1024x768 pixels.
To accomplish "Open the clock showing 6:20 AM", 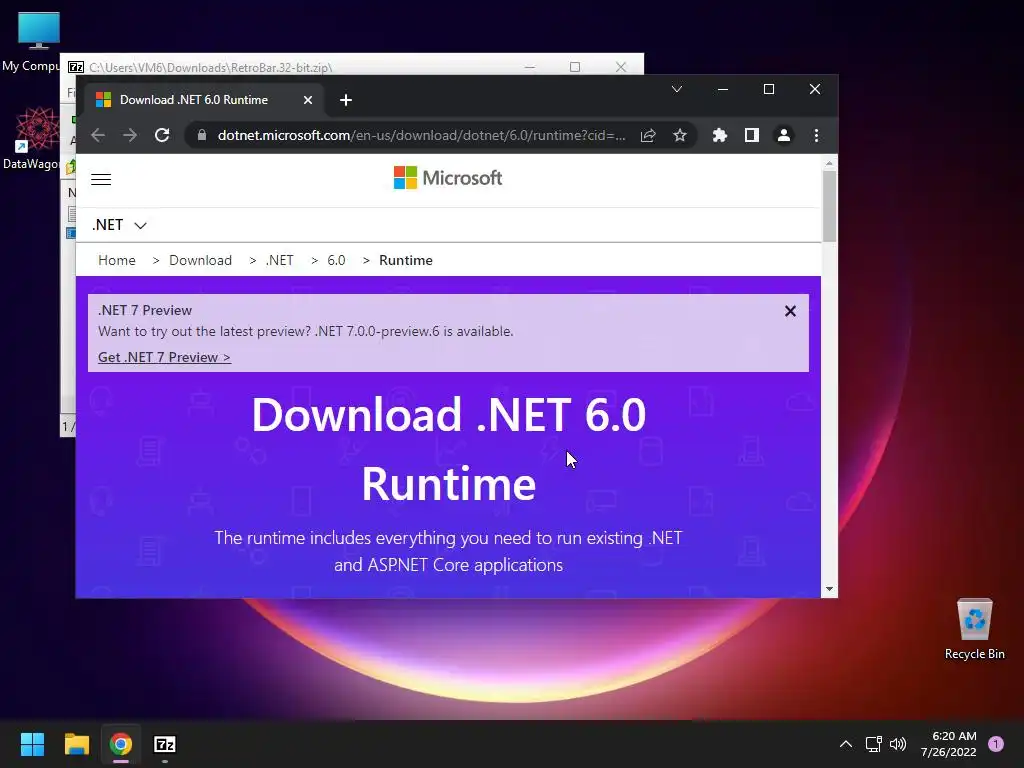I will point(948,744).
